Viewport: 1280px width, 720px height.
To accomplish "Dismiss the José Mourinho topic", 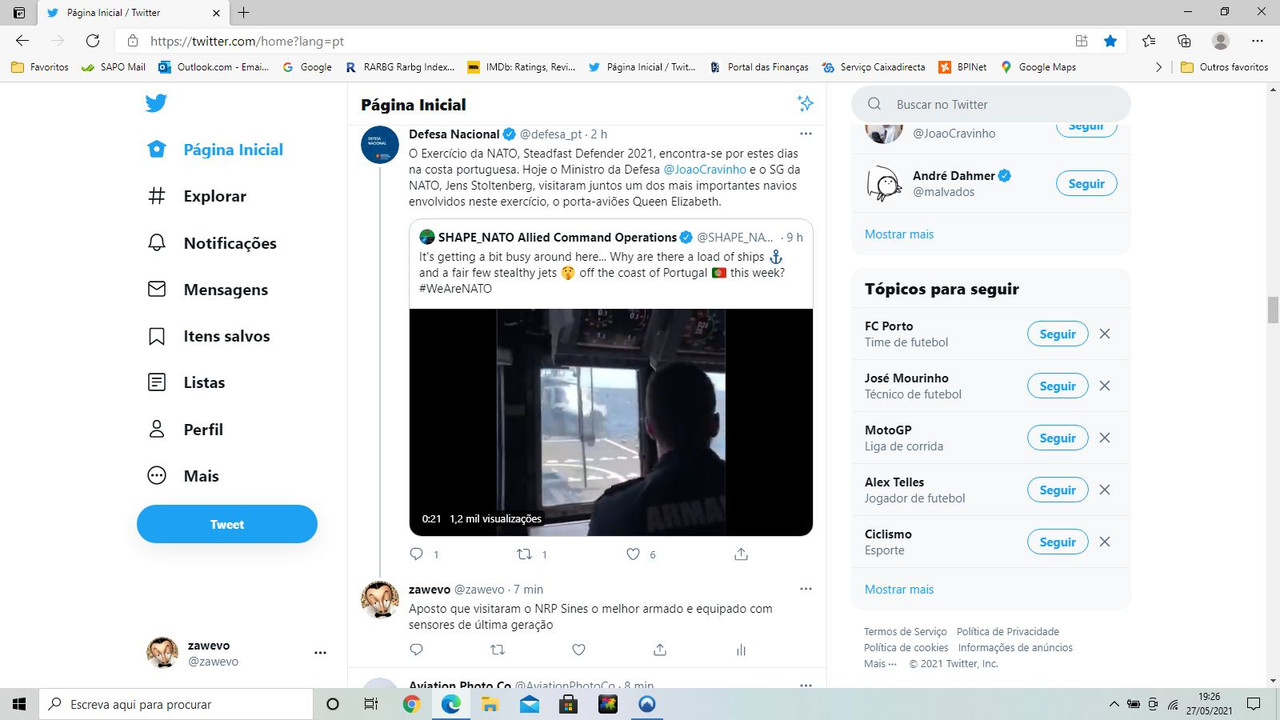I will coord(1105,386).
